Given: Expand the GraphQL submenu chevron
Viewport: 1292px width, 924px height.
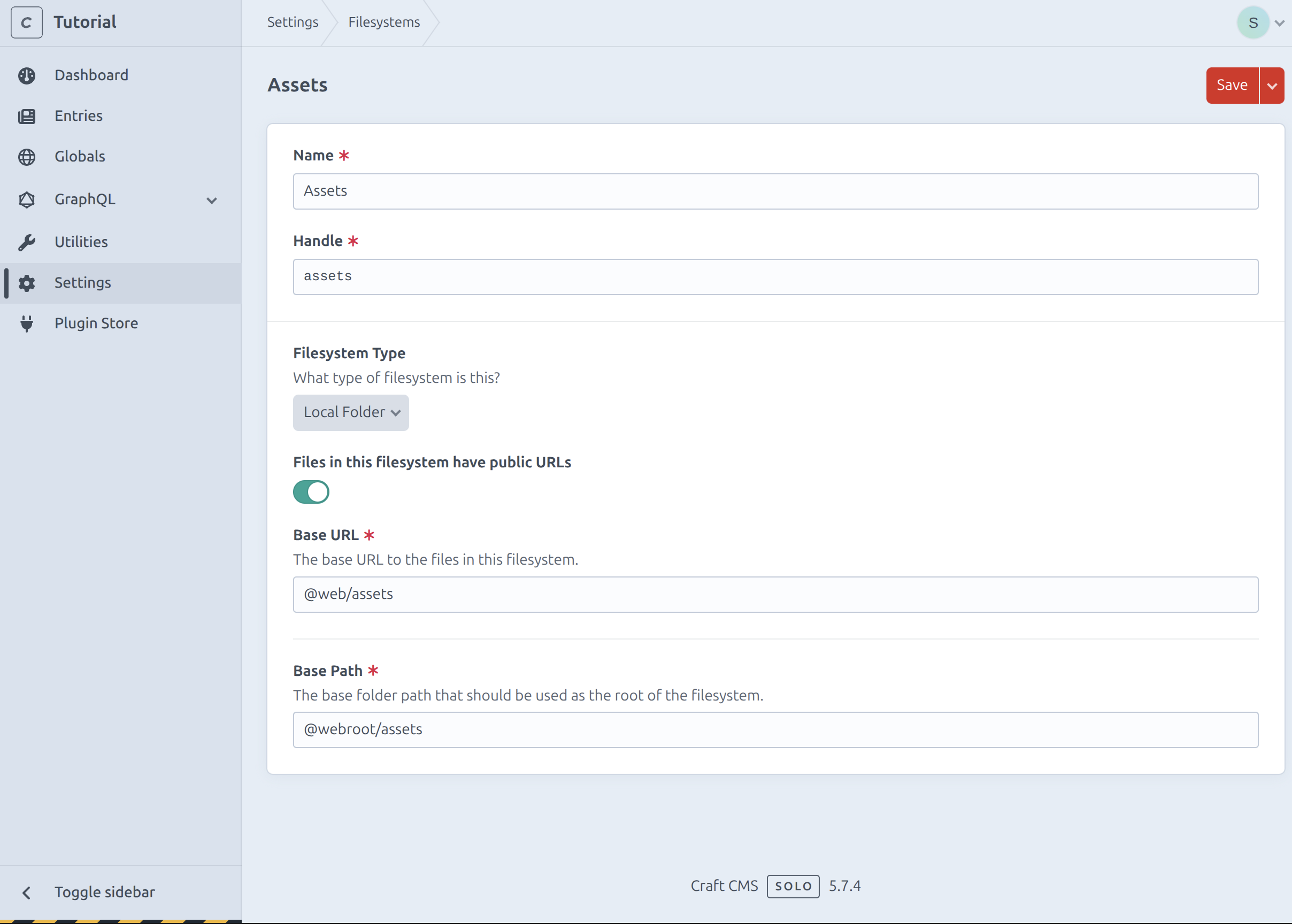Looking at the screenshot, I should pyautogui.click(x=211, y=199).
